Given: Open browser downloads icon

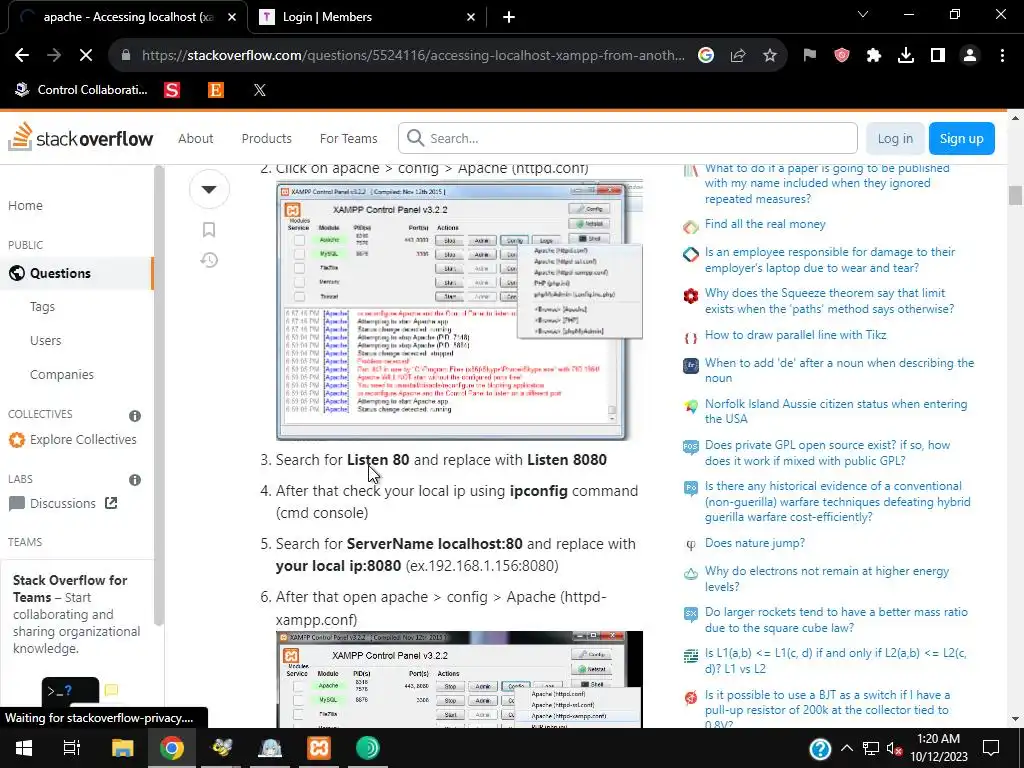Looking at the screenshot, I should pos(906,56).
